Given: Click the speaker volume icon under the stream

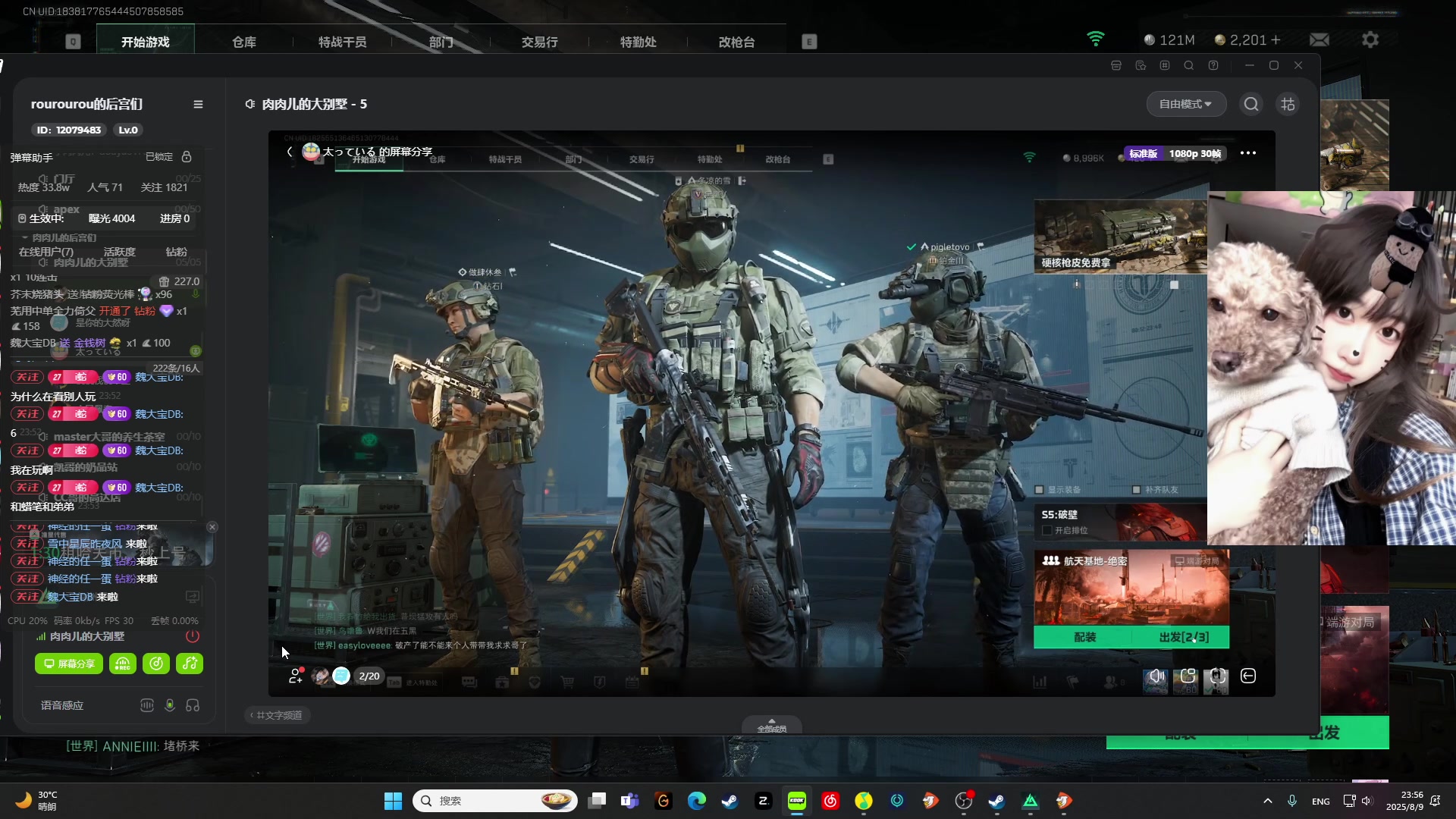Looking at the screenshot, I should (1156, 676).
